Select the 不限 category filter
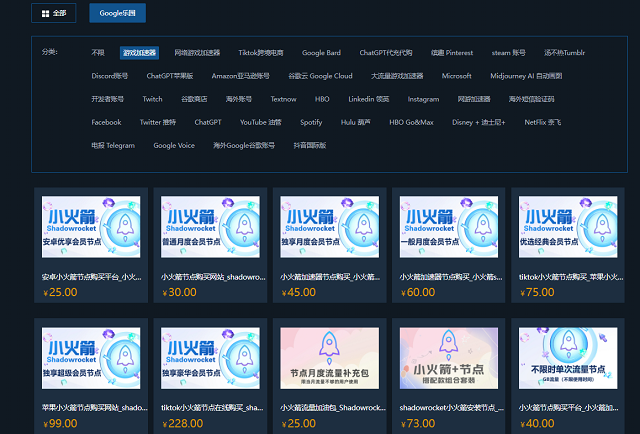Viewport: 640px width, 434px height. click(98, 53)
